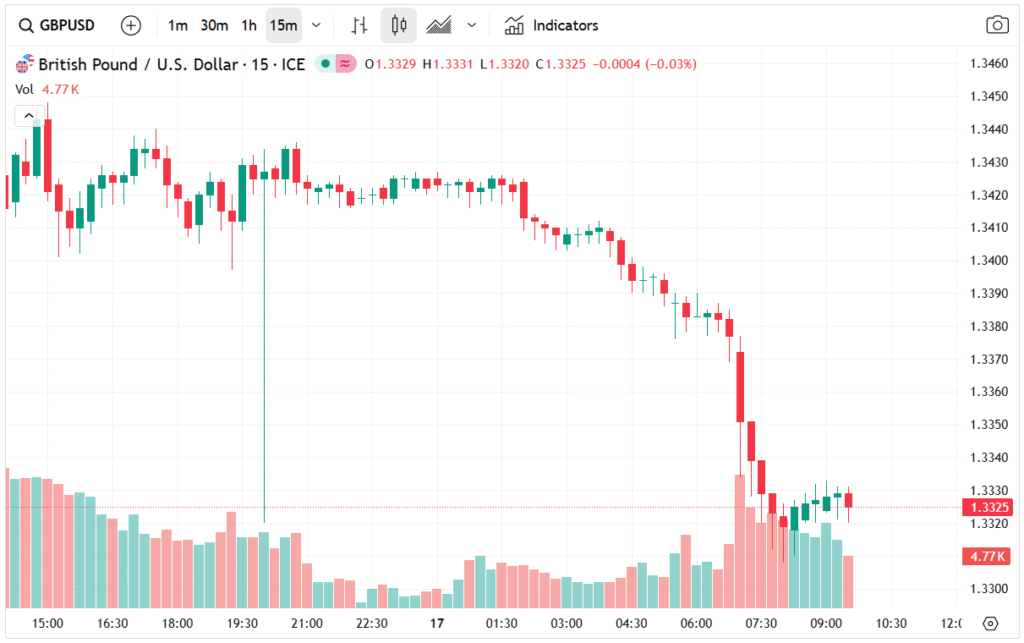Click the Vol 4.77K volume legend
Screen dimensions: 1024x643
pos(47,89)
